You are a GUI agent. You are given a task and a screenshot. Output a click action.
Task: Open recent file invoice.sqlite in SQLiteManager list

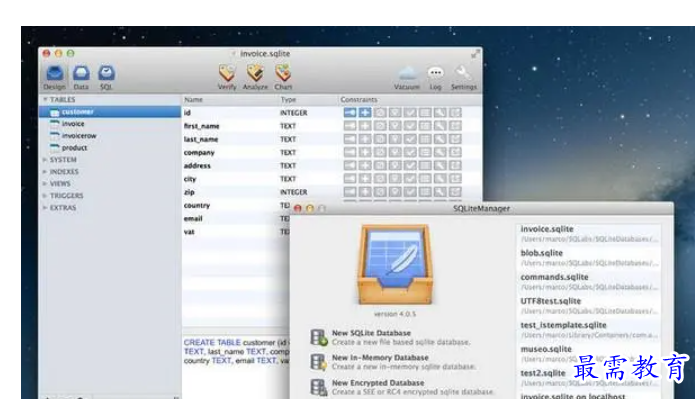coord(589,234)
